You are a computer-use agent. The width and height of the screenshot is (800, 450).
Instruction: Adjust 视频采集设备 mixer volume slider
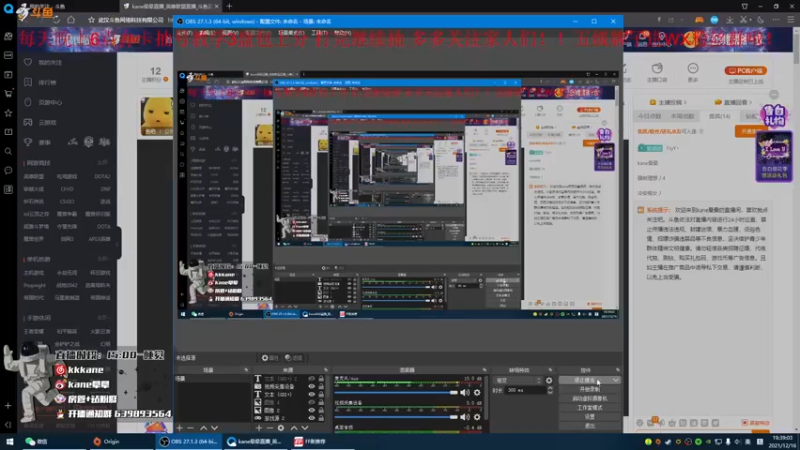point(396,417)
